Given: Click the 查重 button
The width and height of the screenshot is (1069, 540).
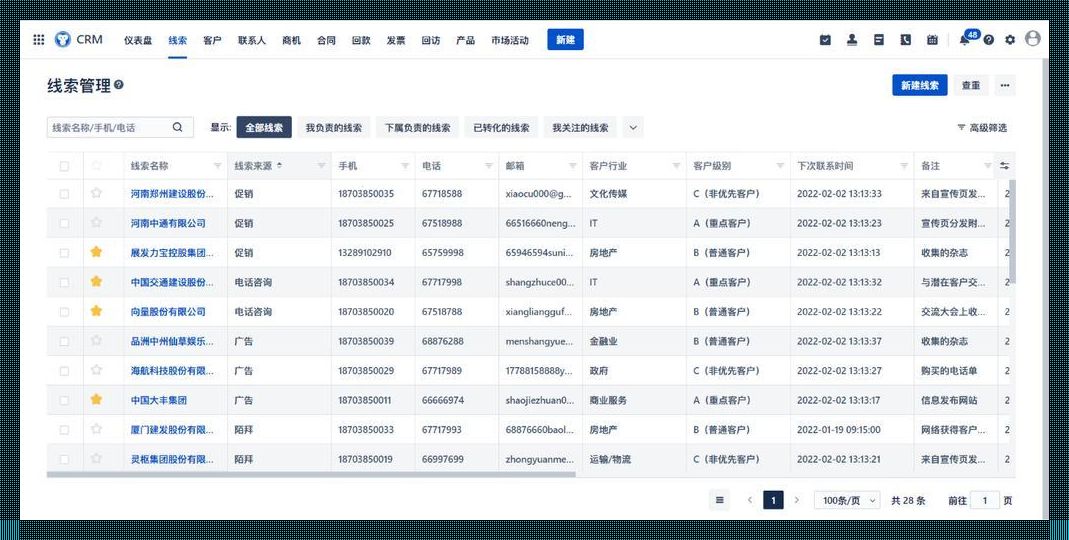Looking at the screenshot, I should tap(971, 85).
